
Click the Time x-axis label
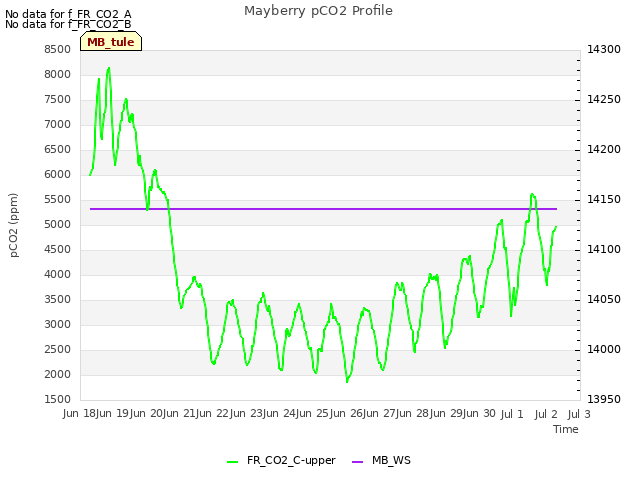[566, 429]
